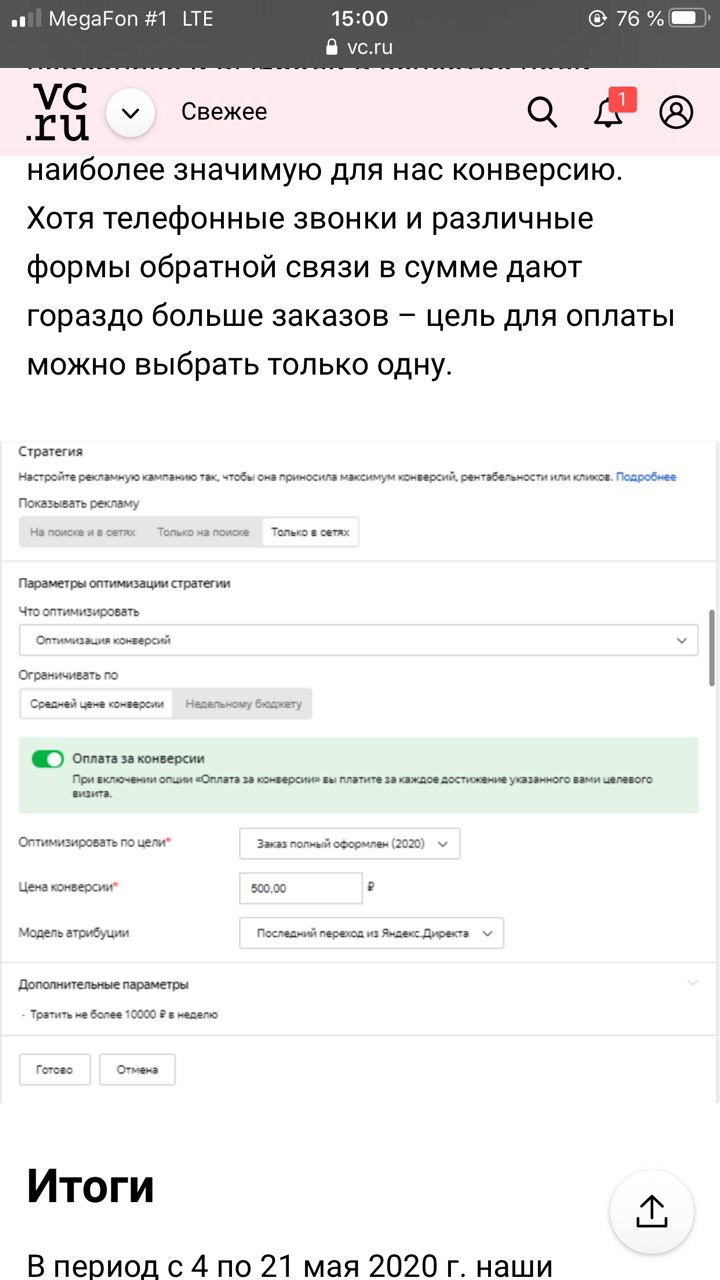Click the conversion price field 500,00
Viewport: 720px width, 1280px height.
[x=301, y=888]
